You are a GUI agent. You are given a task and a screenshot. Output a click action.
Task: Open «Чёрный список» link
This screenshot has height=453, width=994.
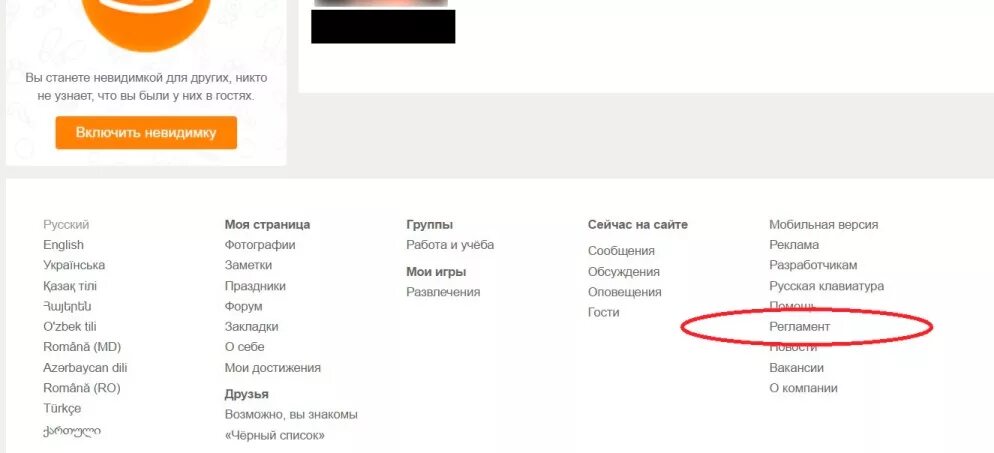274,435
